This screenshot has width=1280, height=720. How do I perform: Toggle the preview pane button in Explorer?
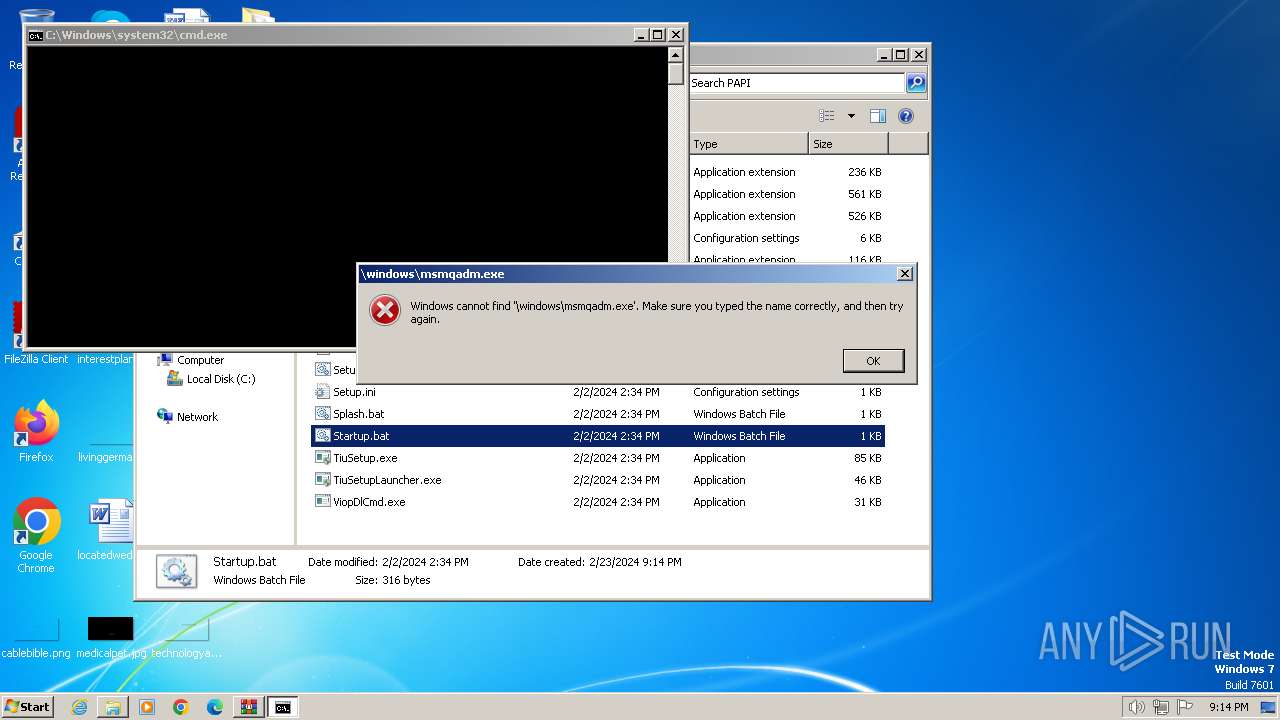pos(878,116)
